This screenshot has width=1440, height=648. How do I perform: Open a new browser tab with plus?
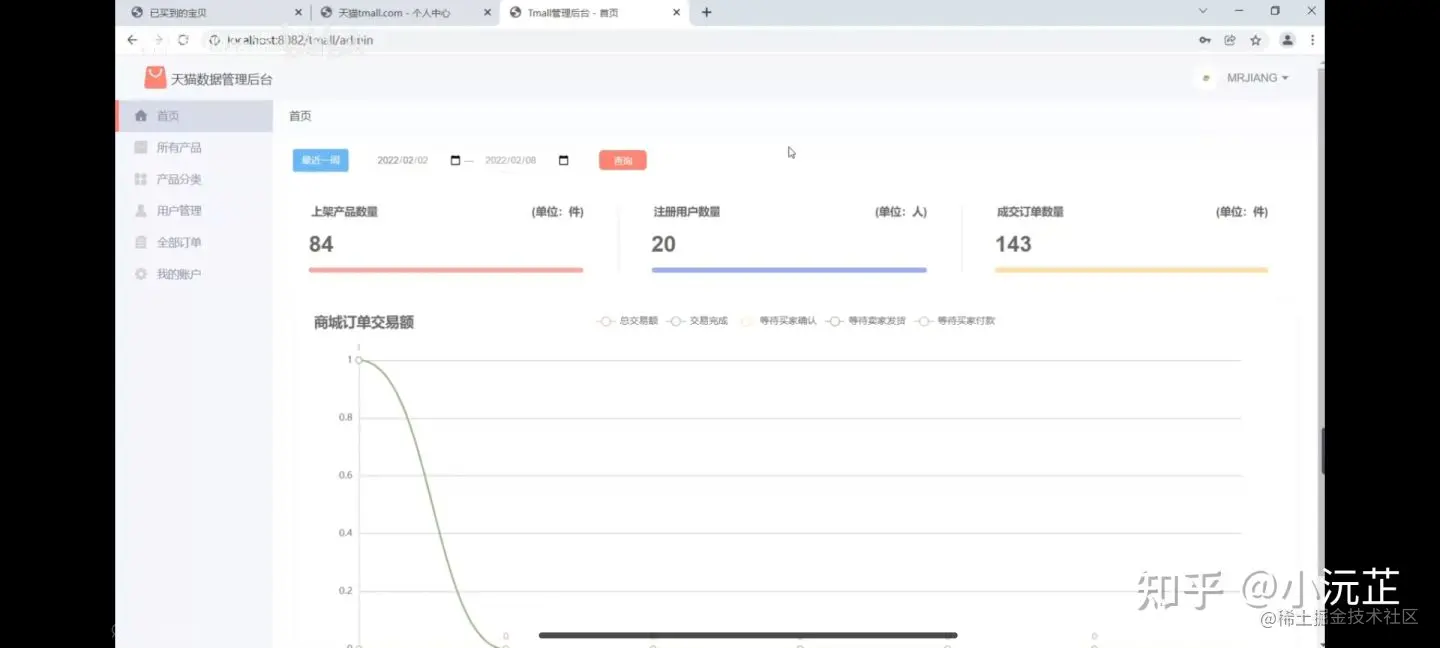[707, 12]
